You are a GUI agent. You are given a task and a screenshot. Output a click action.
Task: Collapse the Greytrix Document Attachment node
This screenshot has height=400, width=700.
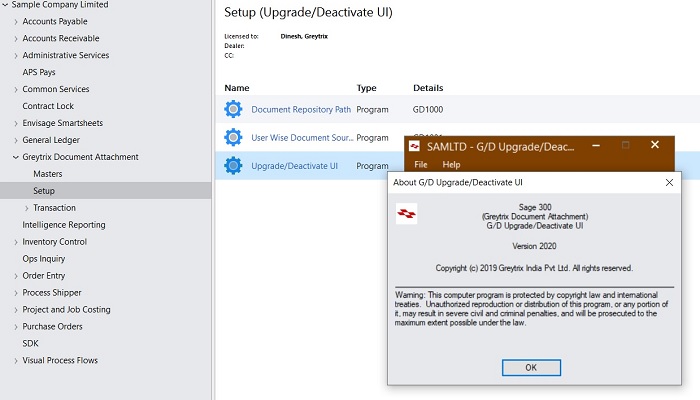16,157
